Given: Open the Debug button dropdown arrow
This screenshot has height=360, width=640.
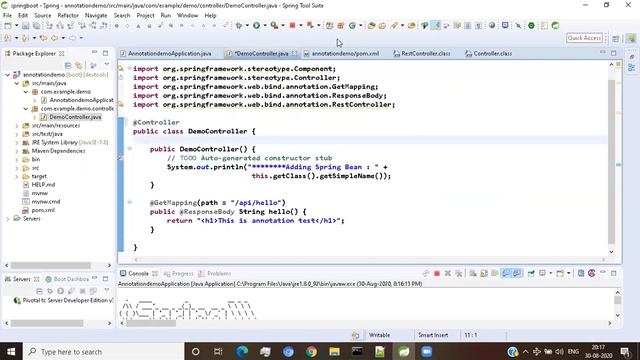Looking at the screenshot, I should pyautogui.click(x=247, y=25).
